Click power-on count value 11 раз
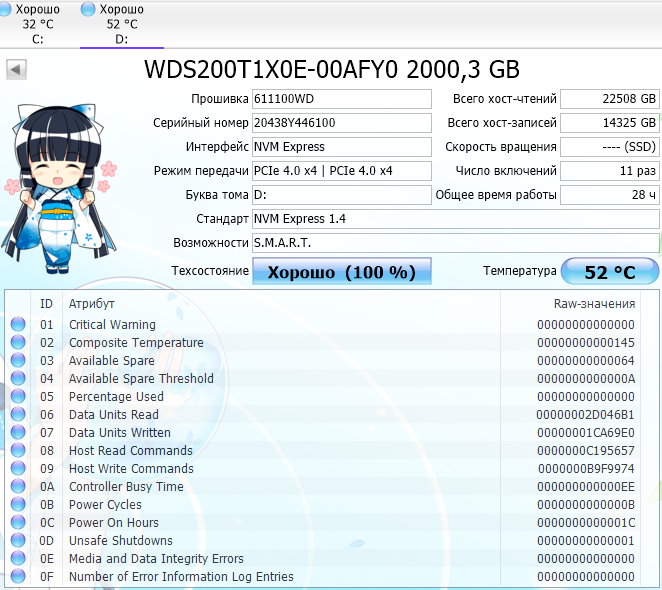Image resolution: width=662 pixels, height=590 pixels. 610,171
